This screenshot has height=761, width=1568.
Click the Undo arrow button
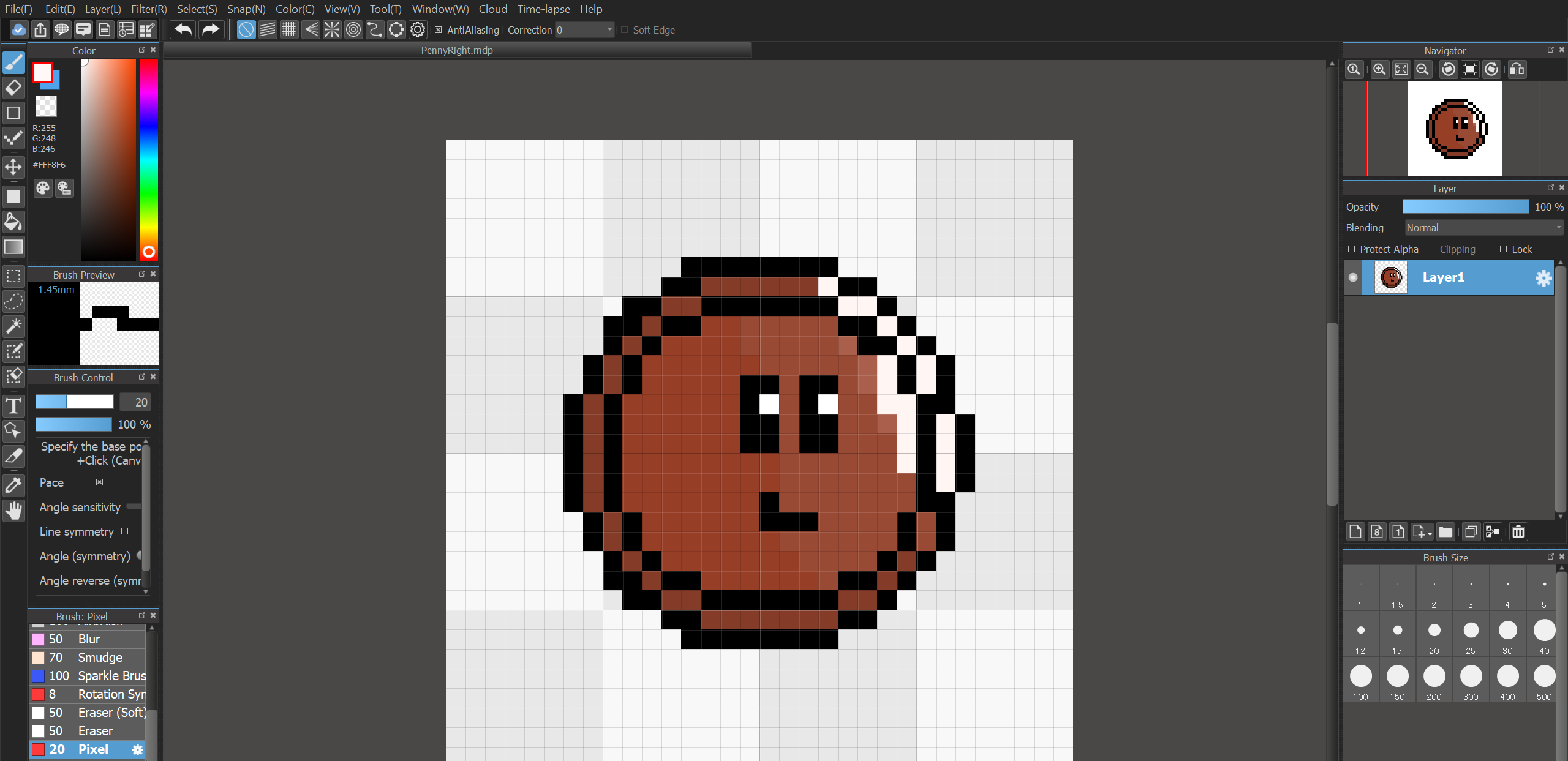[x=183, y=29]
